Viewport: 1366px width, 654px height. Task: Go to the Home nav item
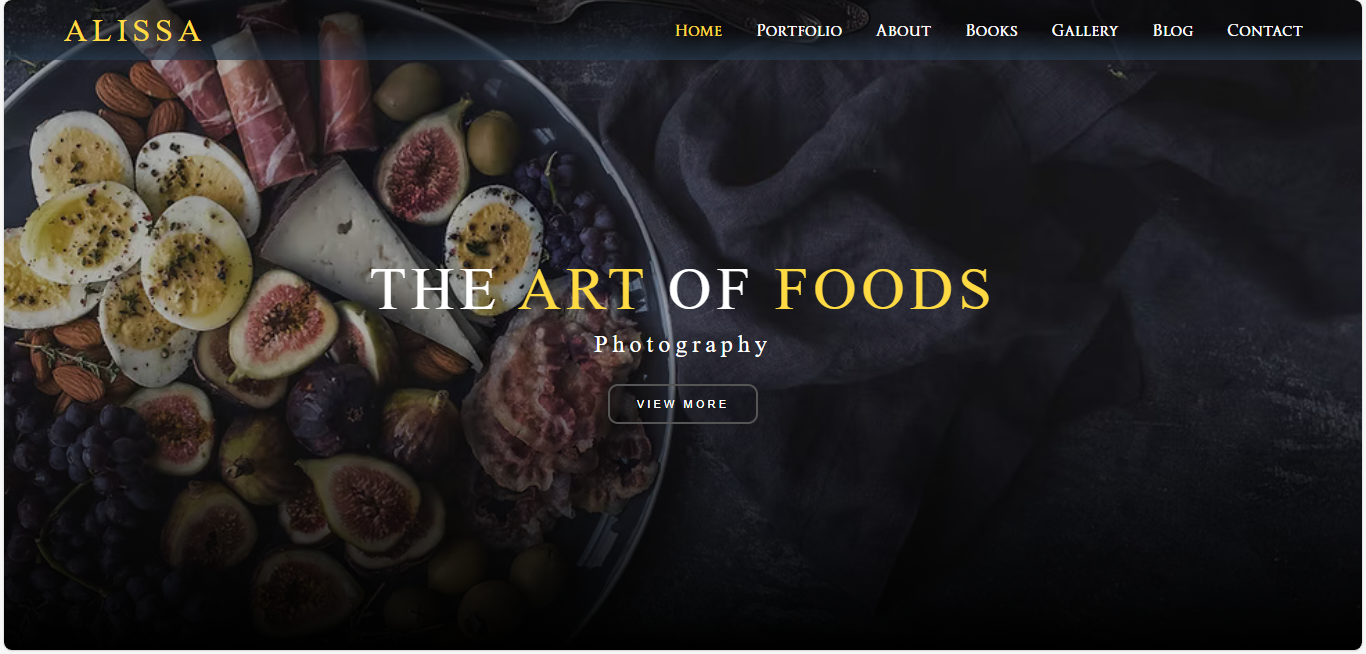tap(698, 30)
